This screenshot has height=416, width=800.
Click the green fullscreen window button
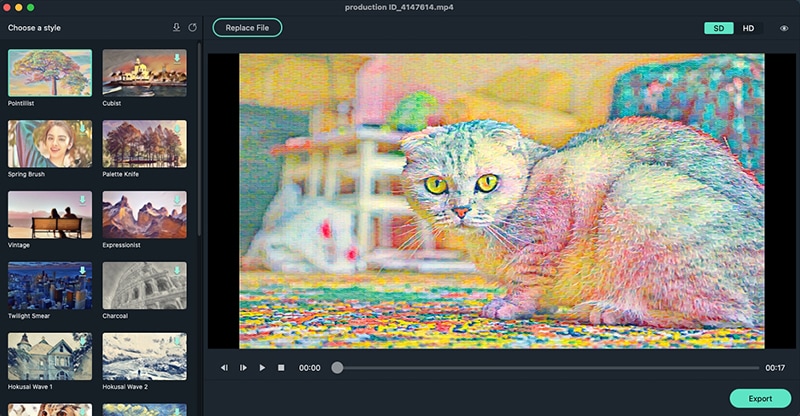(x=31, y=7)
